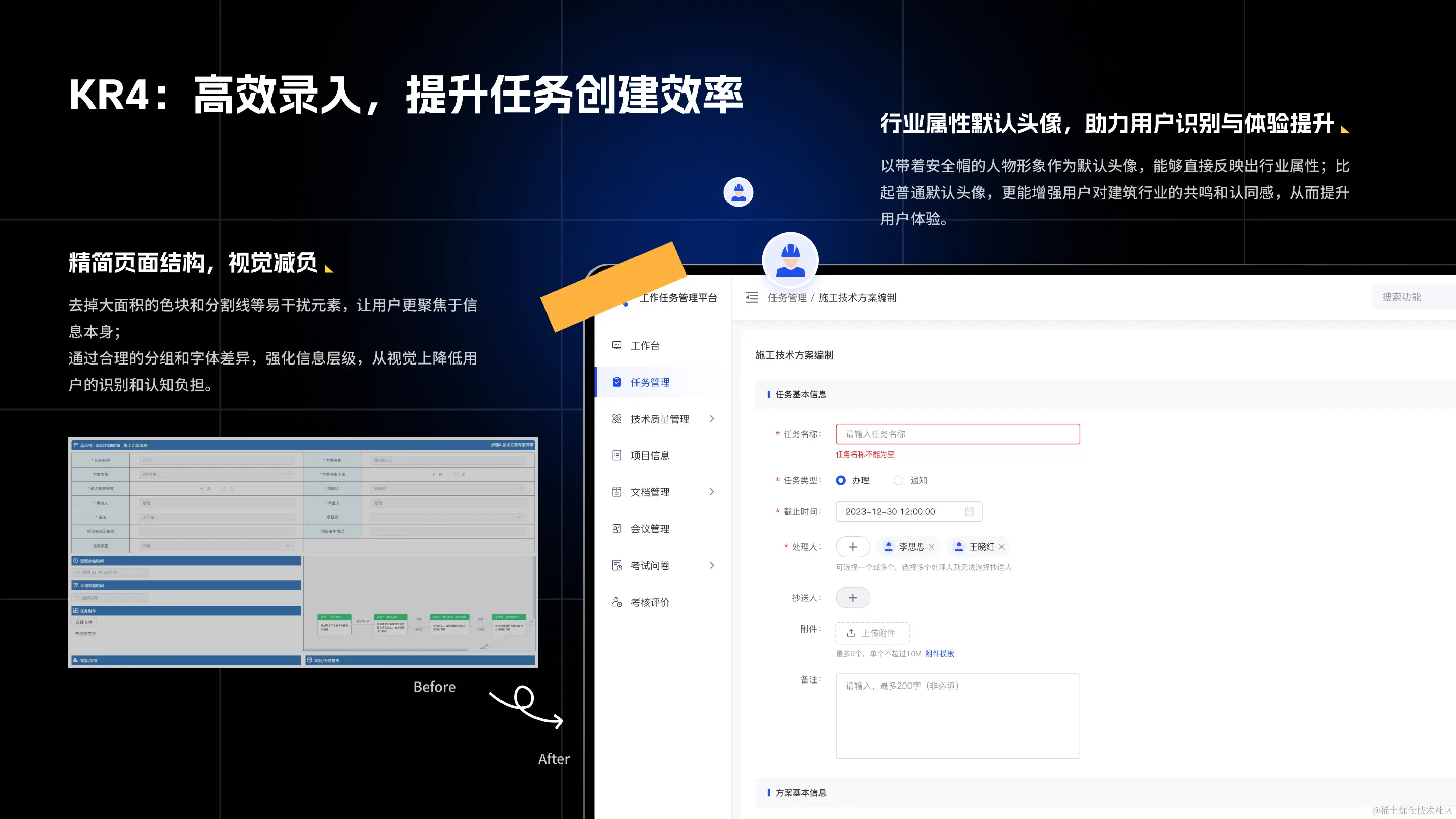The image size is (1456, 819).
Task: Click the large hard-hat avatar icon
Action: pyautogui.click(x=790, y=260)
